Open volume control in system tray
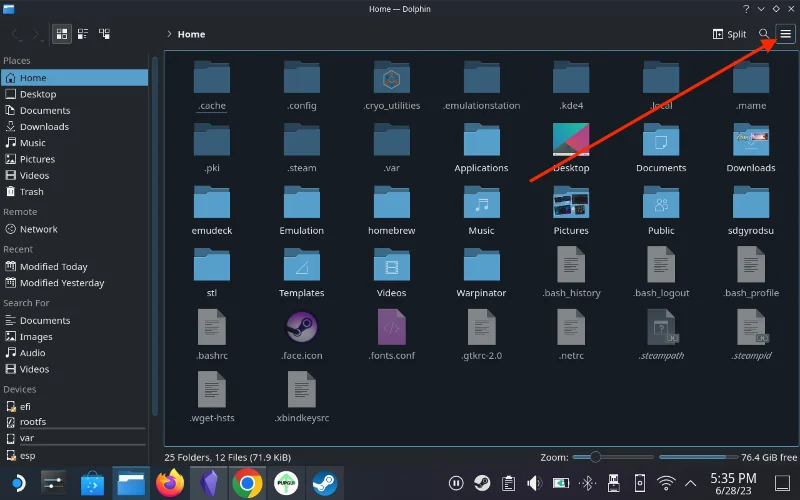The width and height of the screenshot is (800, 500). point(534,483)
